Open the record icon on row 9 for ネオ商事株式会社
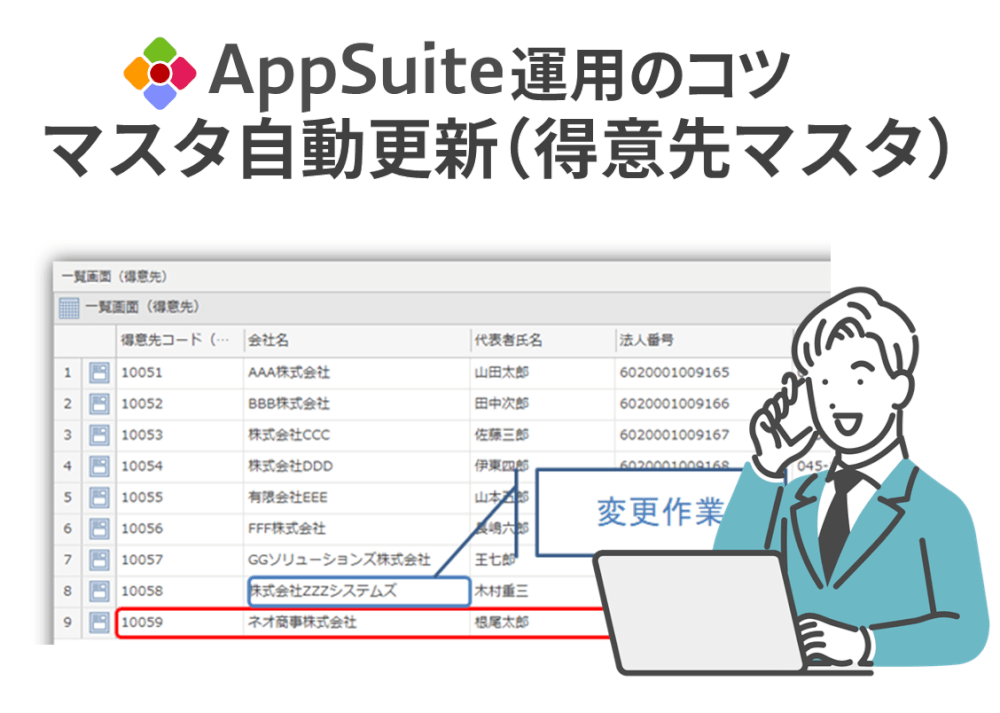 point(97,622)
